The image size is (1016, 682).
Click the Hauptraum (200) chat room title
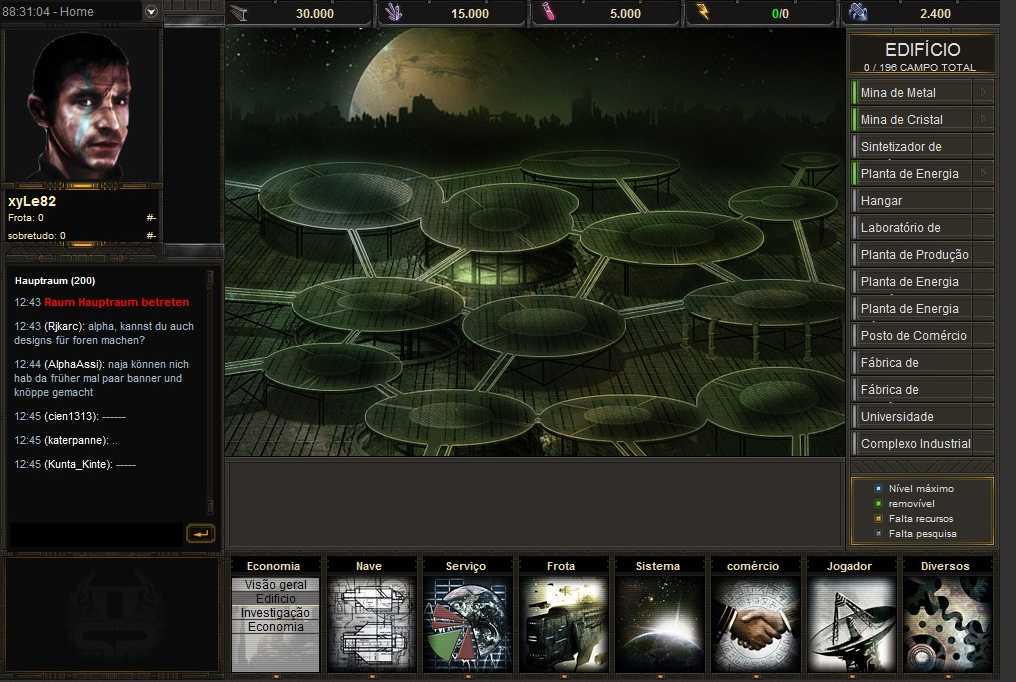click(55, 280)
